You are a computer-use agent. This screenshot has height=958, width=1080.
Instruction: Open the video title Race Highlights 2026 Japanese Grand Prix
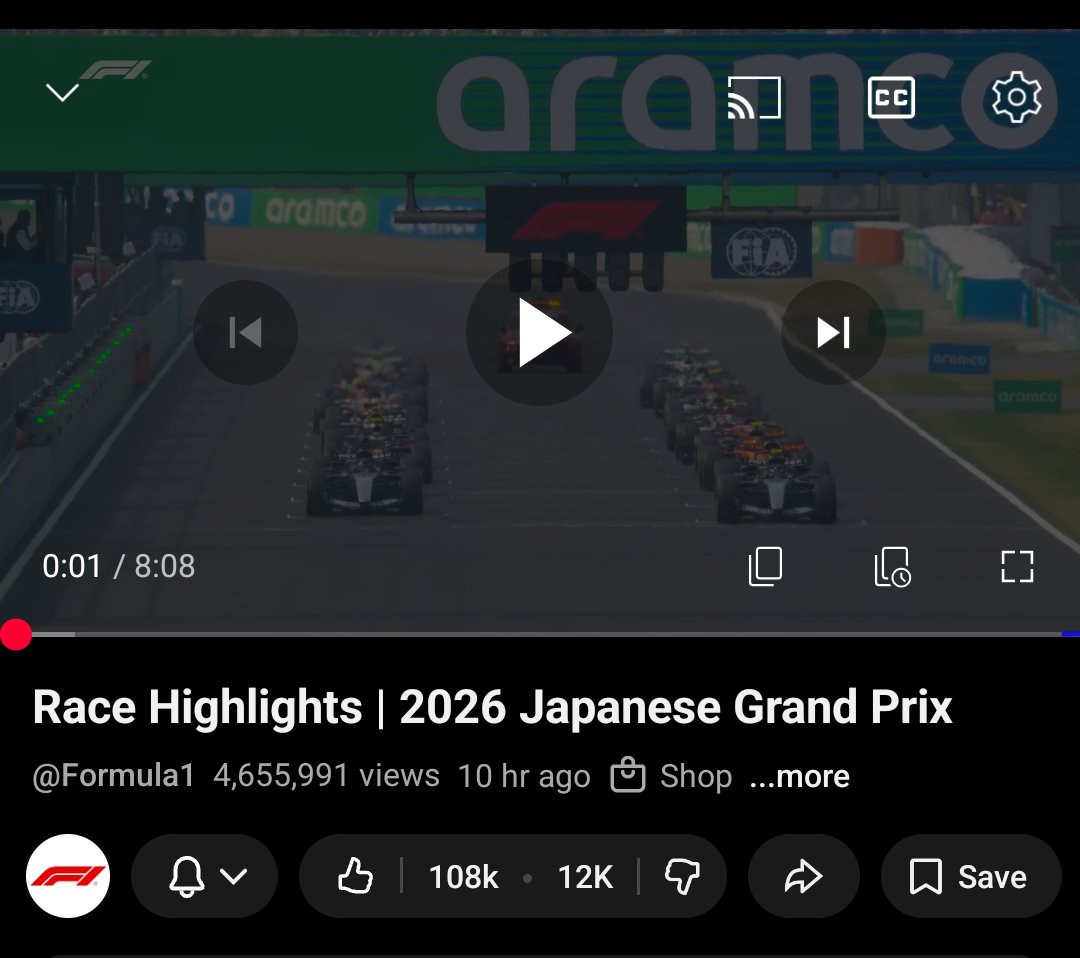tap(492, 707)
